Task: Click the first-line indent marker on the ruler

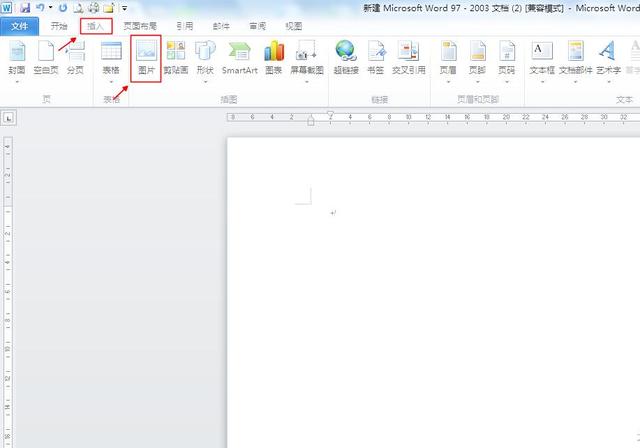Action: 330,114
